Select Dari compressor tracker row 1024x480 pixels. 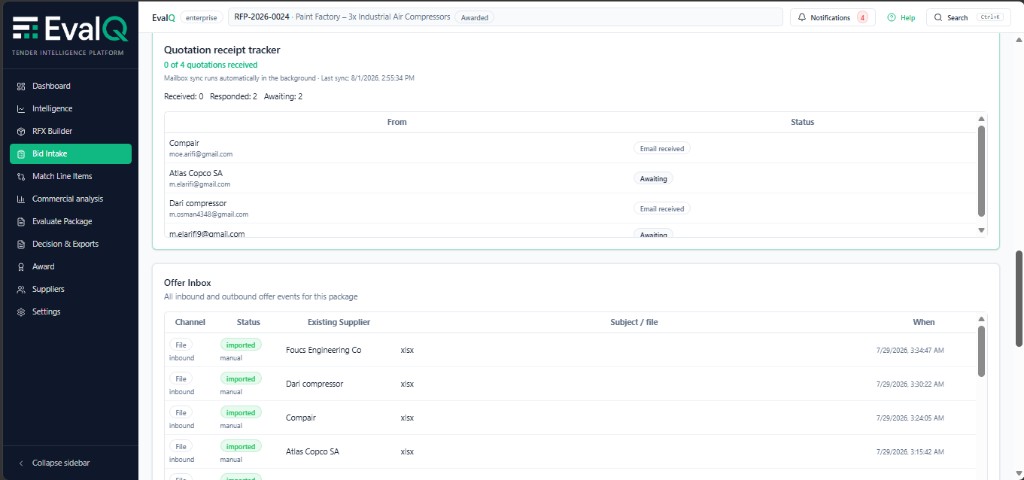coord(571,208)
